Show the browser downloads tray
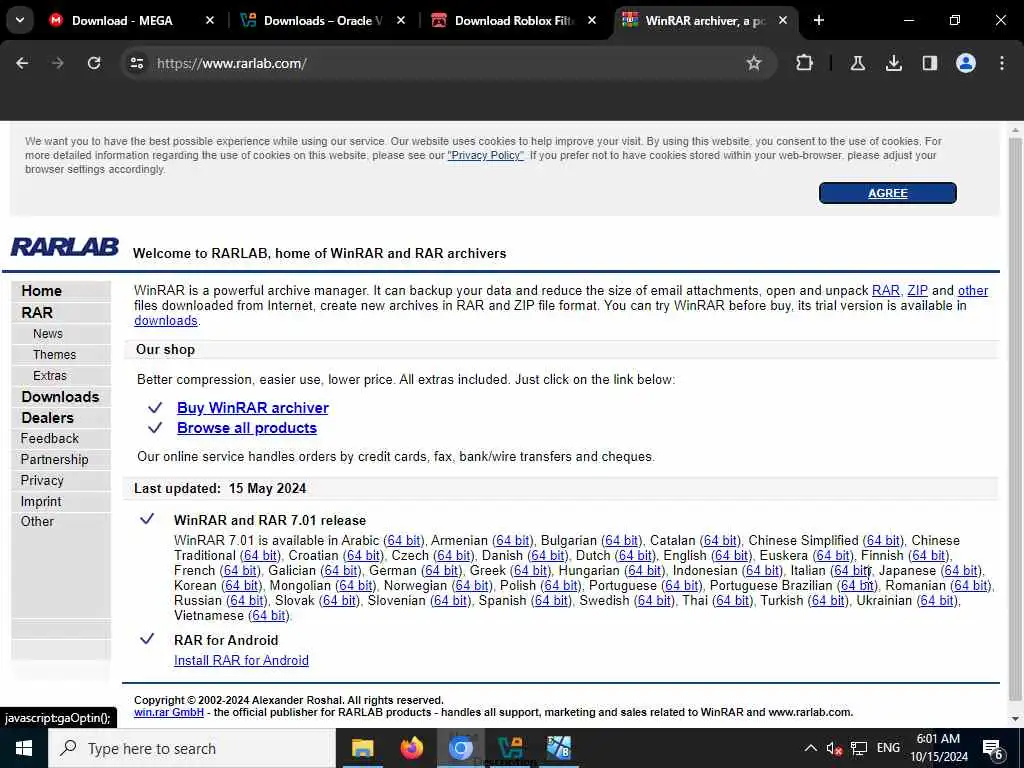This screenshot has width=1024, height=768. pos(893,63)
